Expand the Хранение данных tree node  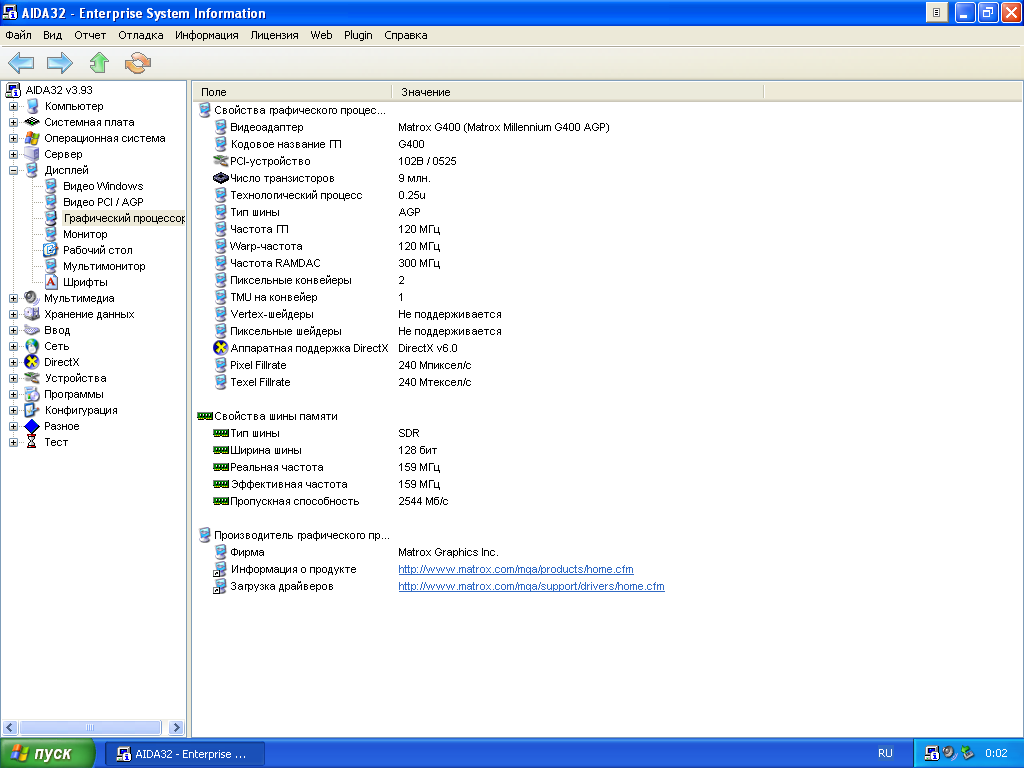tap(14, 314)
